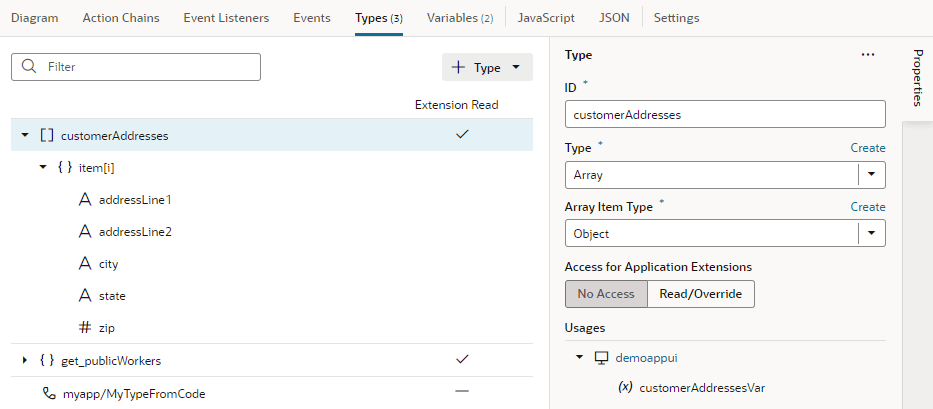Click the curly braces icon beside item[i]
933x409 pixels.
[x=65, y=168]
